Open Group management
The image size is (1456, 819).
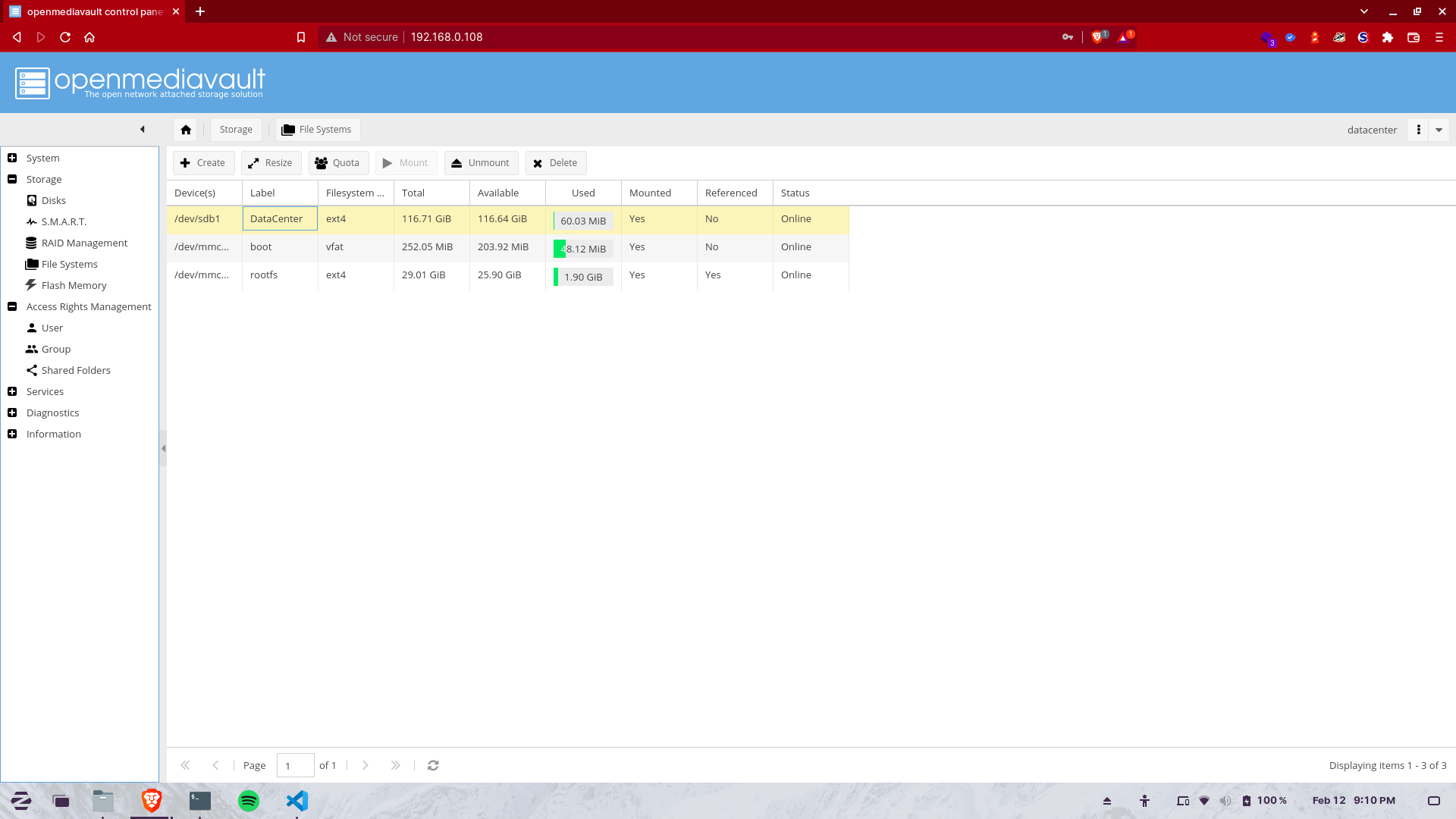pyautogui.click(x=55, y=349)
